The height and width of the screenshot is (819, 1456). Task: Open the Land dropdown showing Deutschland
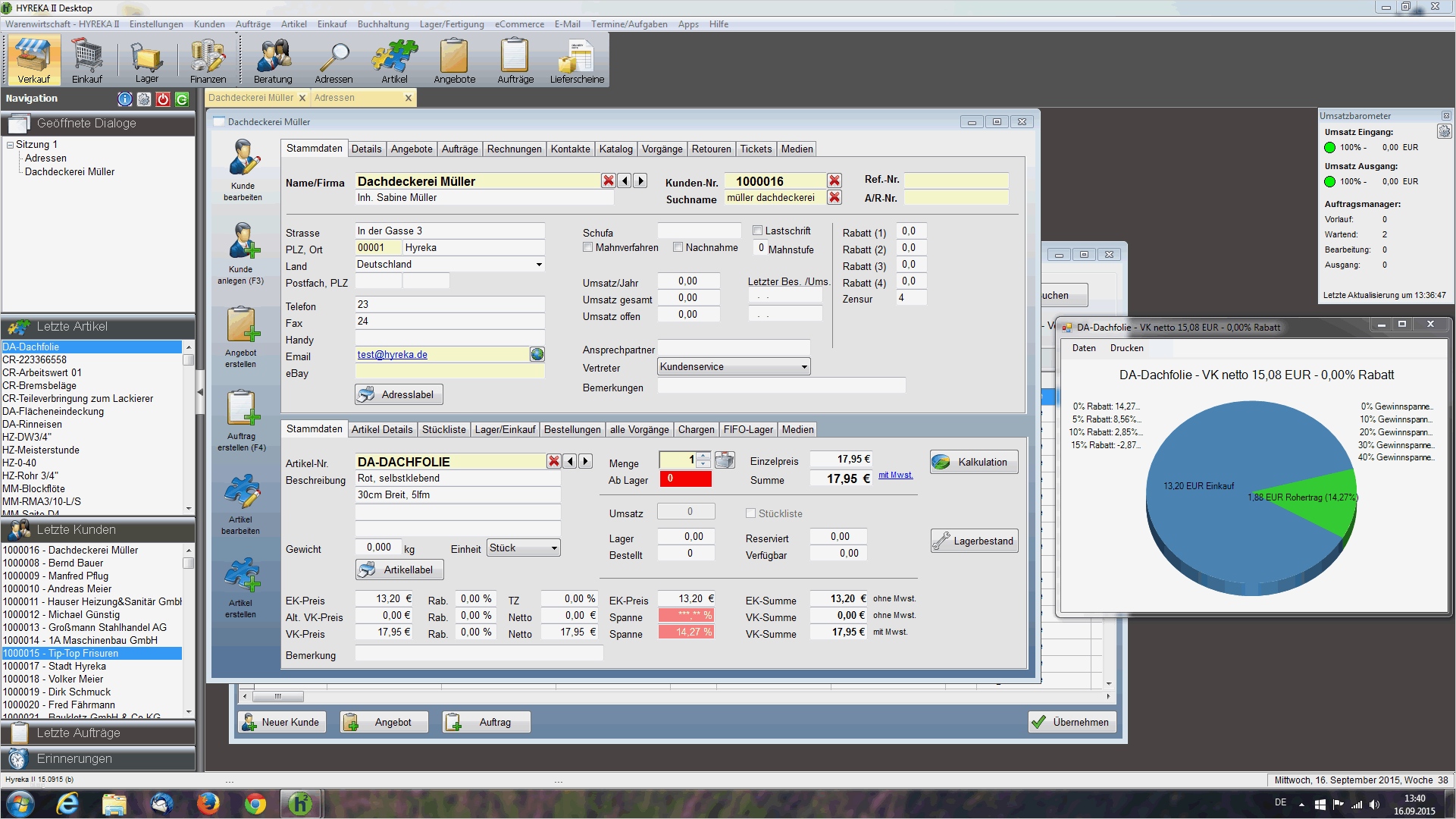[x=539, y=265]
